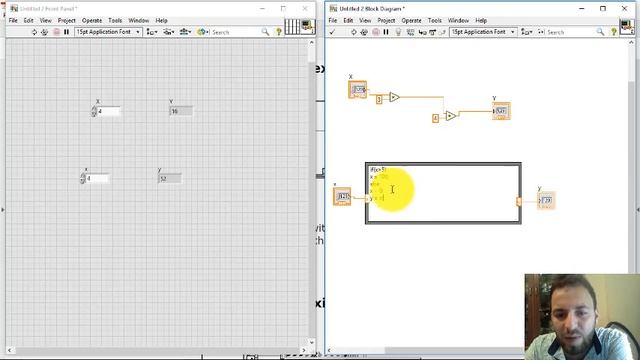Open Help menu in Front Panel window
Screen dimensions: 640x360
coord(162,20)
